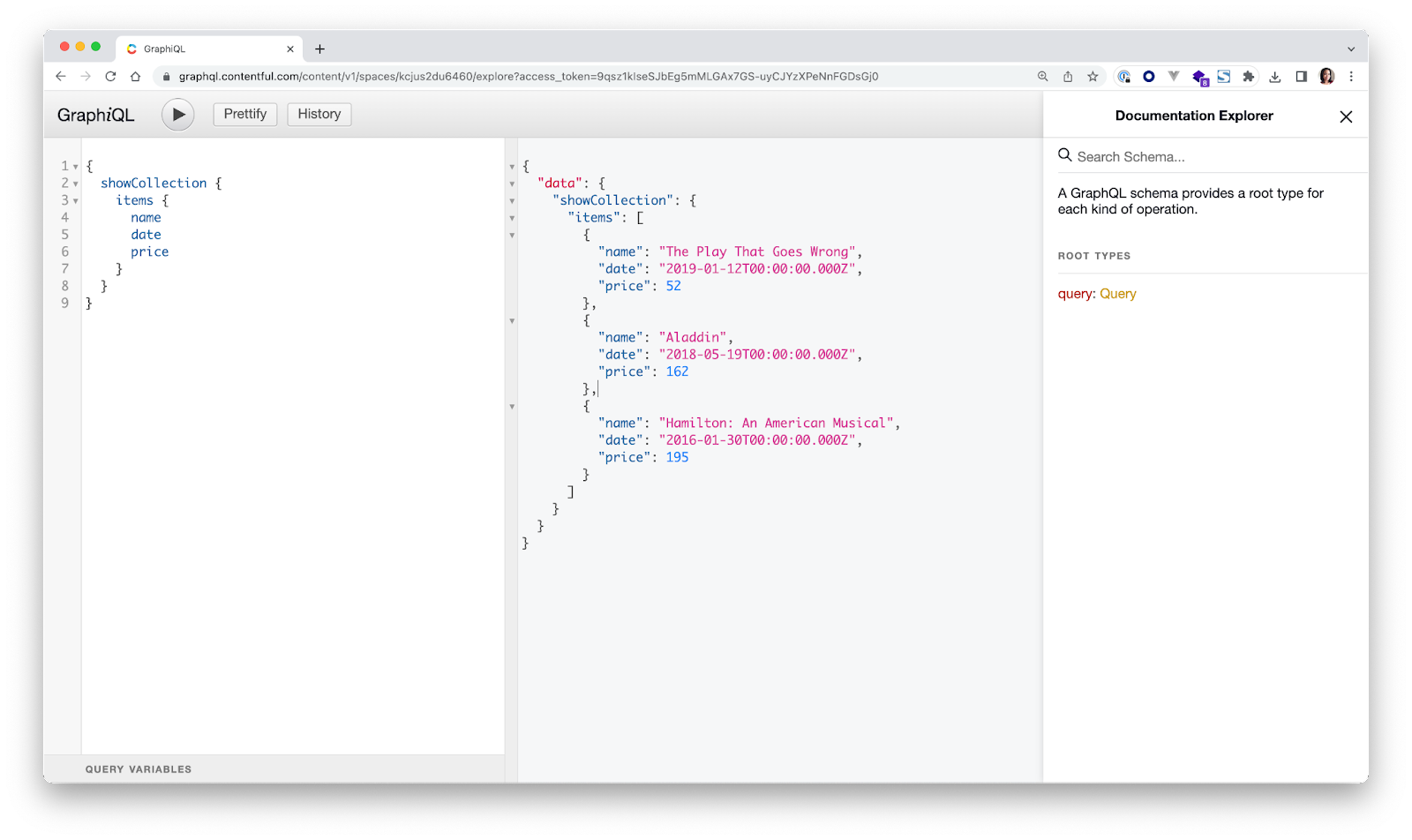Open the History panel
Screen dimensions: 1412x840
[319, 114]
